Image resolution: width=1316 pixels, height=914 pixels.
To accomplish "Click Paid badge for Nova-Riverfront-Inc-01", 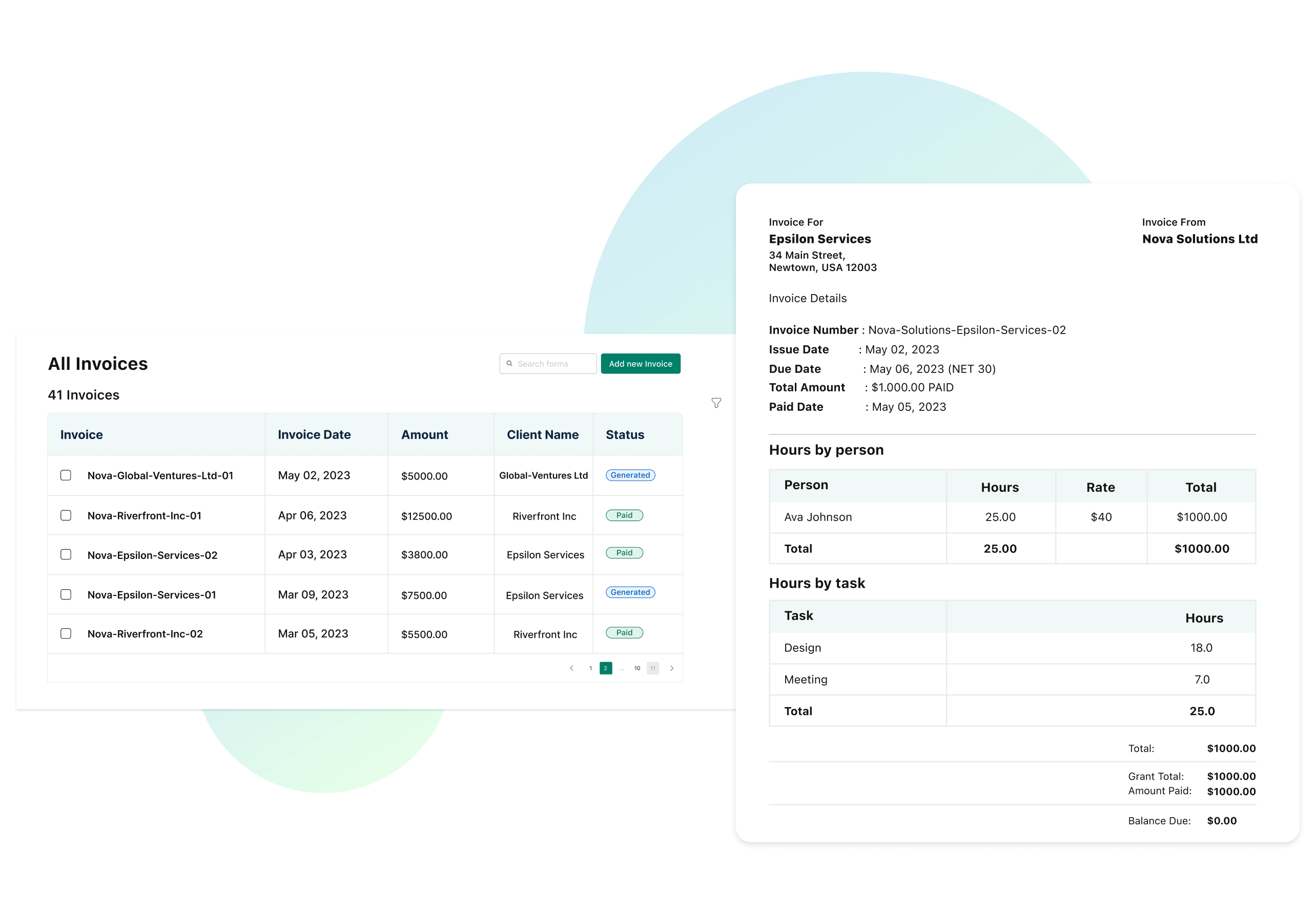I will tap(624, 515).
